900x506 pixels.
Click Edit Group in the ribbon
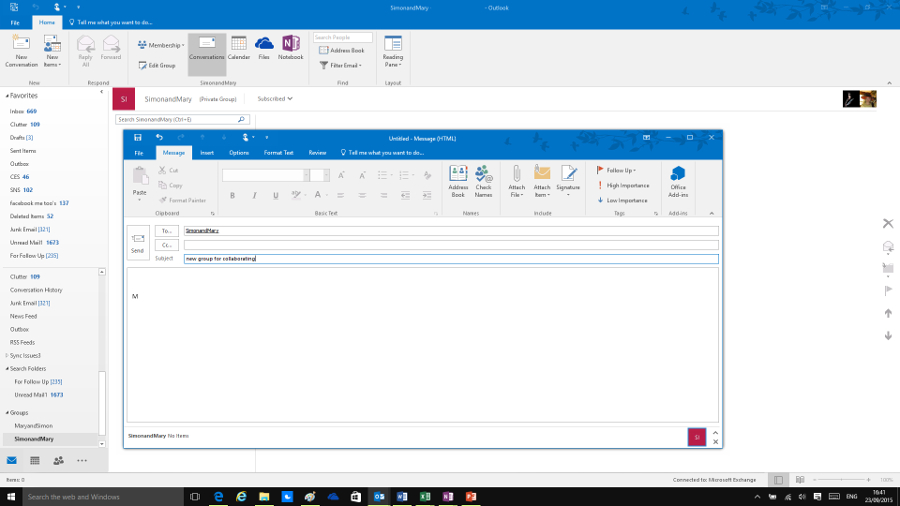click(x=157, y=65)
